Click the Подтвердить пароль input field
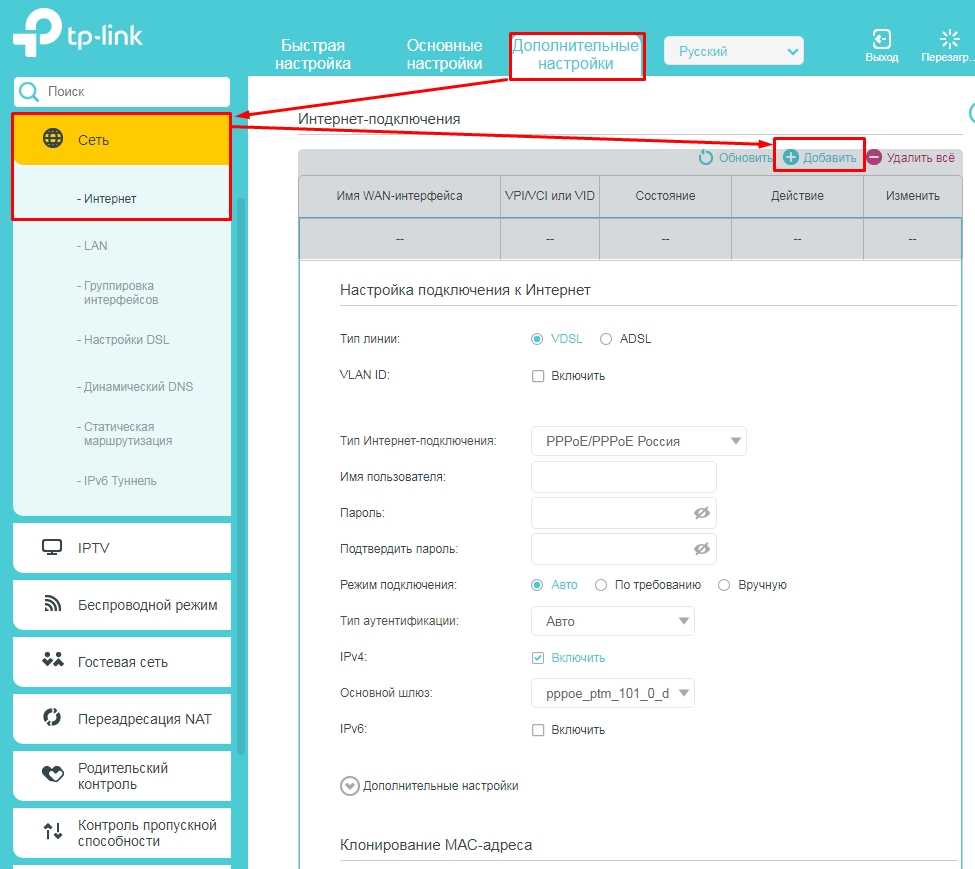 click(624, 549)
